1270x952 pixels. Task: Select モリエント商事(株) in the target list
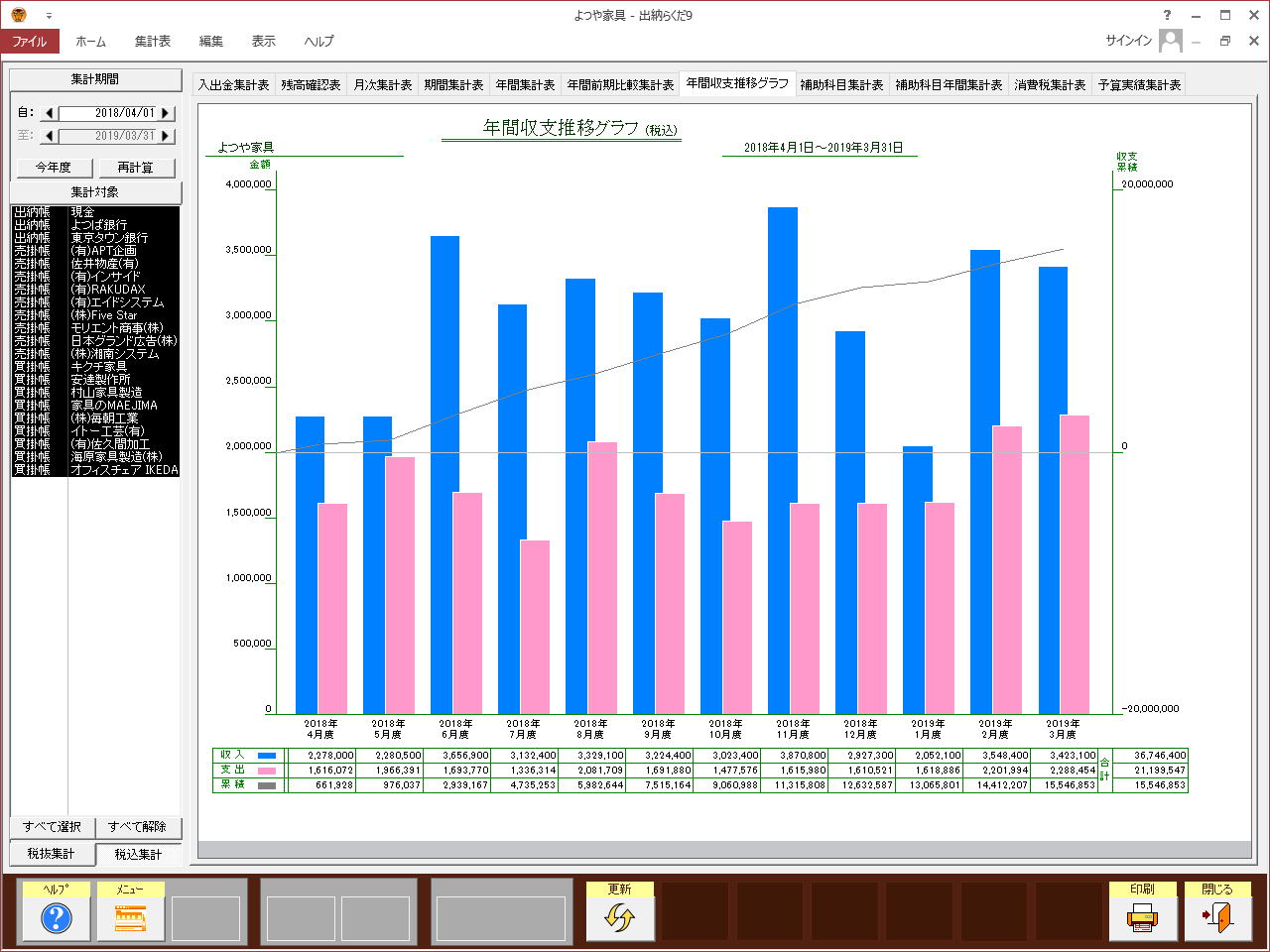point(95,328)
